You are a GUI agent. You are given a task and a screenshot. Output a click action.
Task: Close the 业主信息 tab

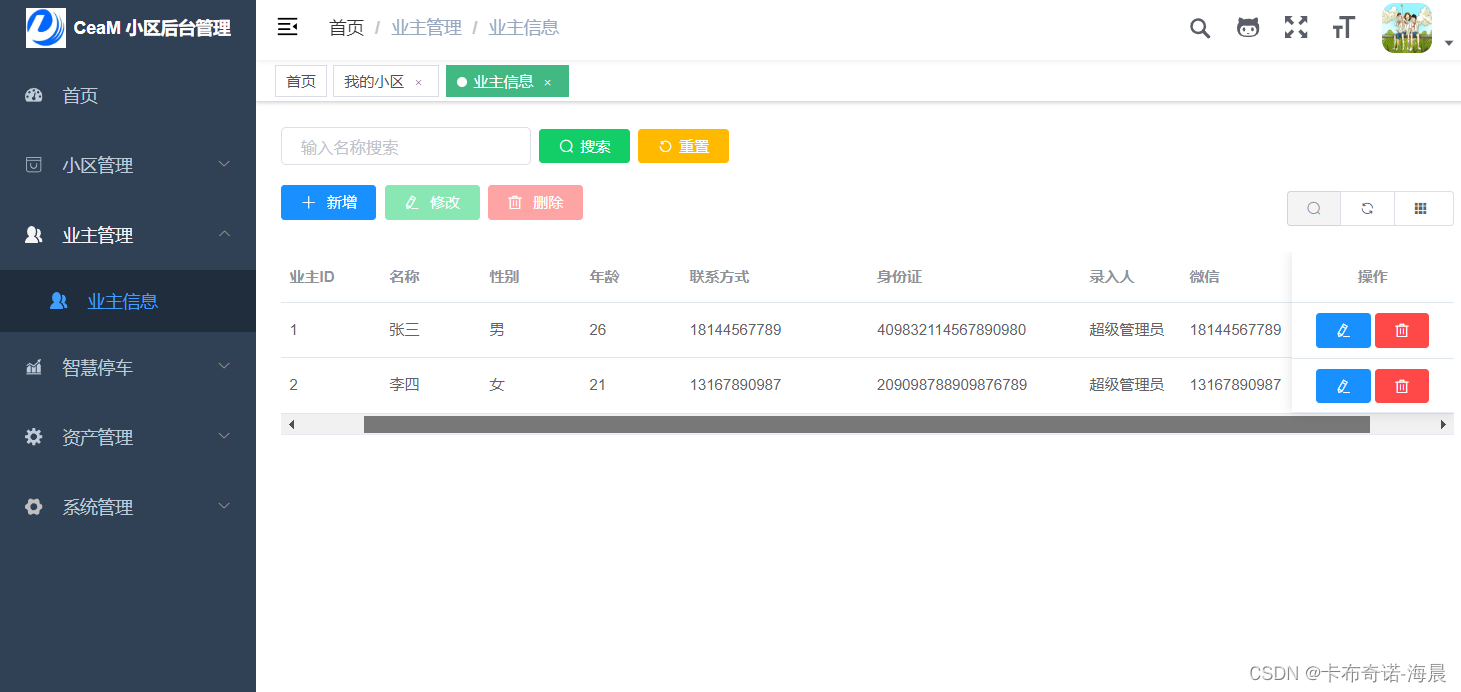(548, 81)
